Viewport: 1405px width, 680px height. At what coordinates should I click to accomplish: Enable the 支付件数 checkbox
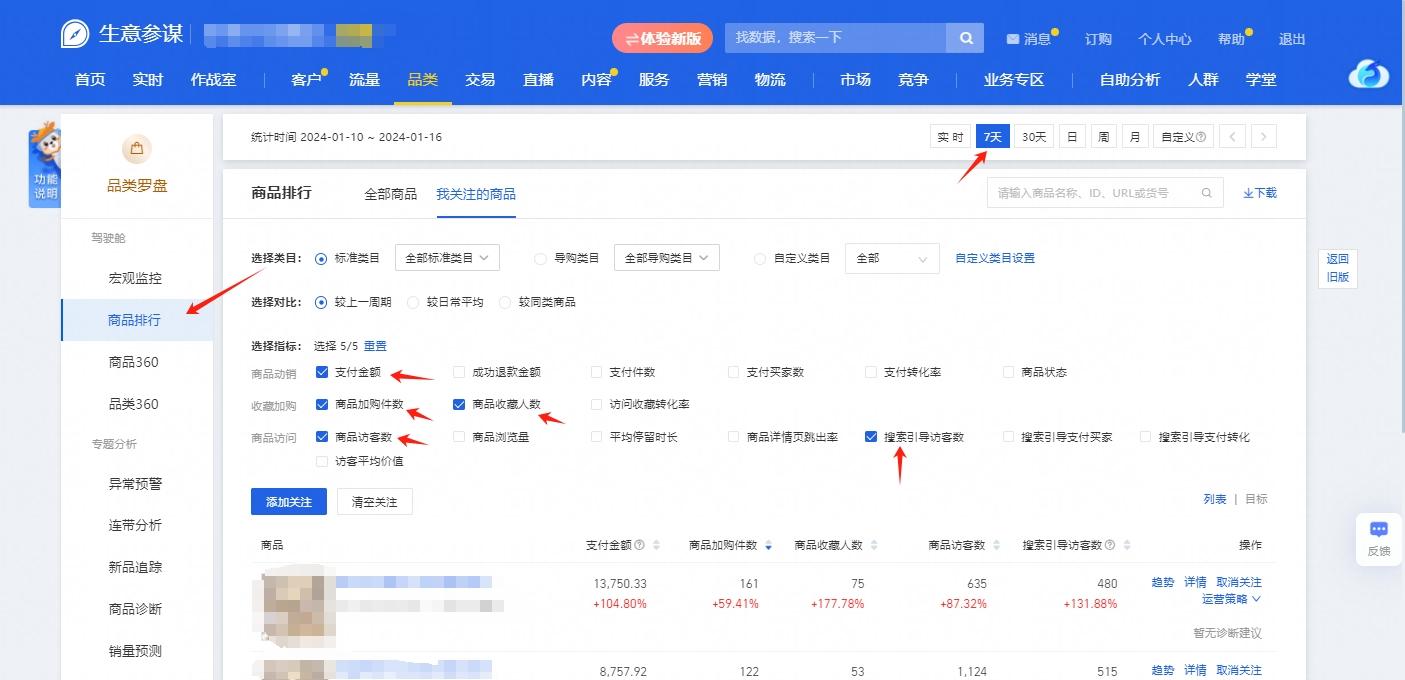tap(595, 371)
